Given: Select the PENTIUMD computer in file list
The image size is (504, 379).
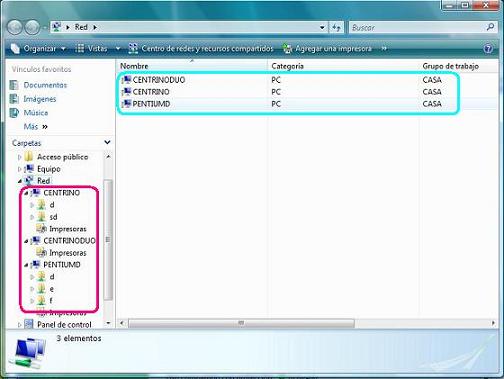Looking at the screenshot, I should pyautogui.click(x=151, y=104).
